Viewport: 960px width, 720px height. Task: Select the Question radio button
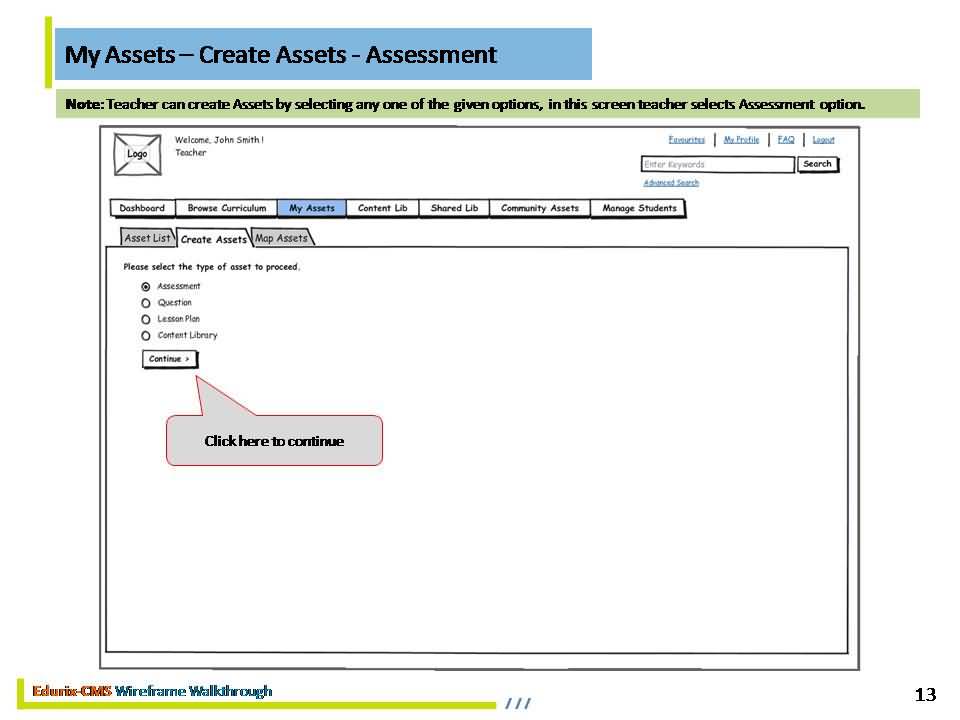point(146,303)
